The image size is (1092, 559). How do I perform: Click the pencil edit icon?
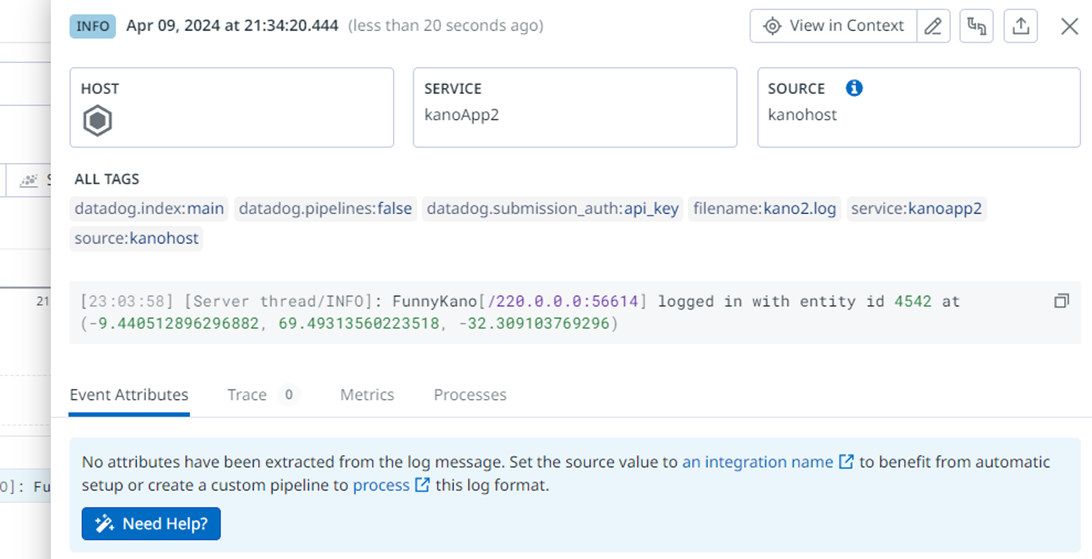click(933, 26)
